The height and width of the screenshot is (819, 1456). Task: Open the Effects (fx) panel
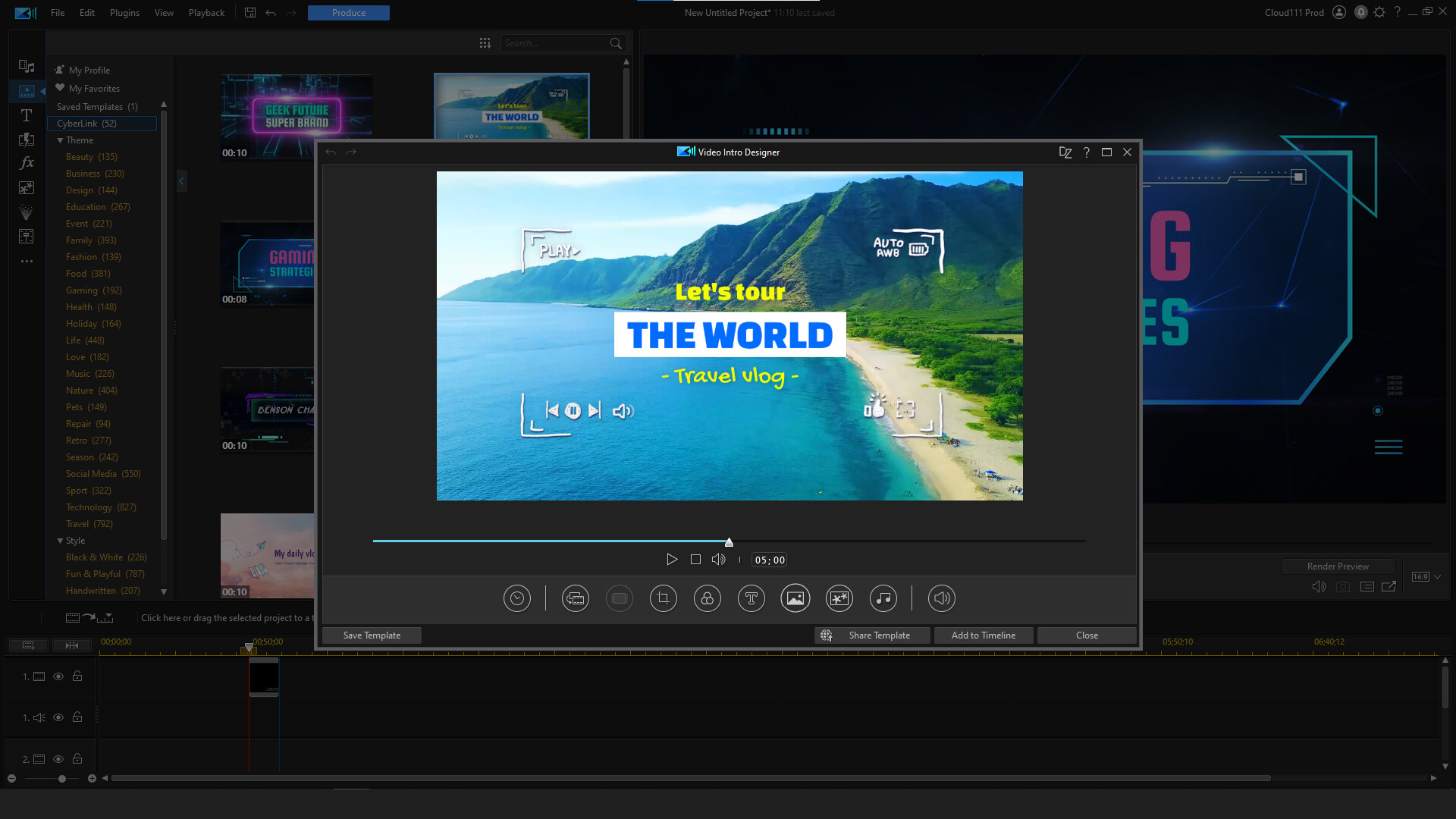27,162
